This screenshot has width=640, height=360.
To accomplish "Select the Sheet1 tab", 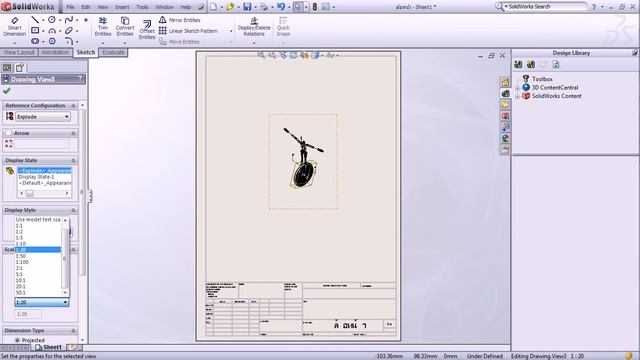I will [x=48, y=347].
